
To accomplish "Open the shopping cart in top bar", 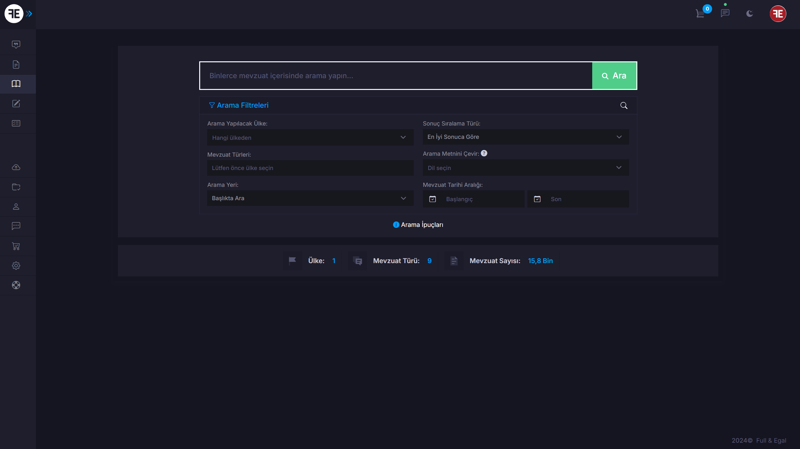I will click(x=700, y=14).
